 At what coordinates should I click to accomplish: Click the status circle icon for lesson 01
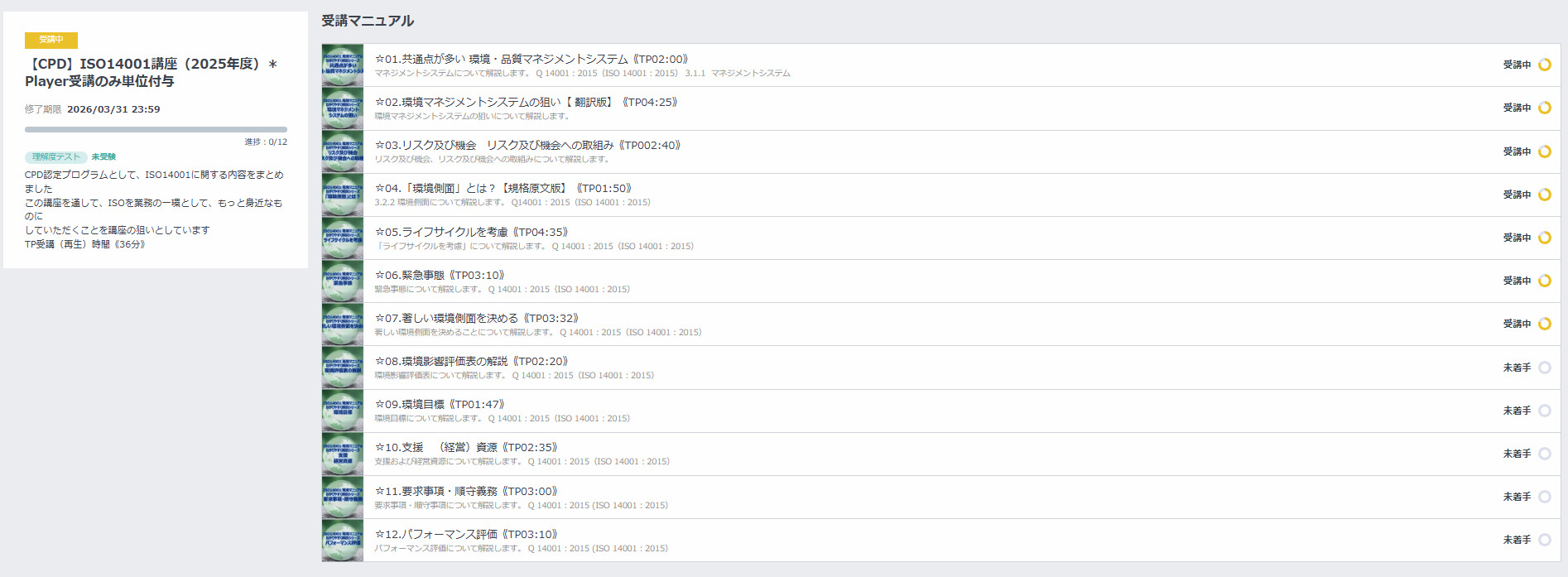click(1544, 65)
